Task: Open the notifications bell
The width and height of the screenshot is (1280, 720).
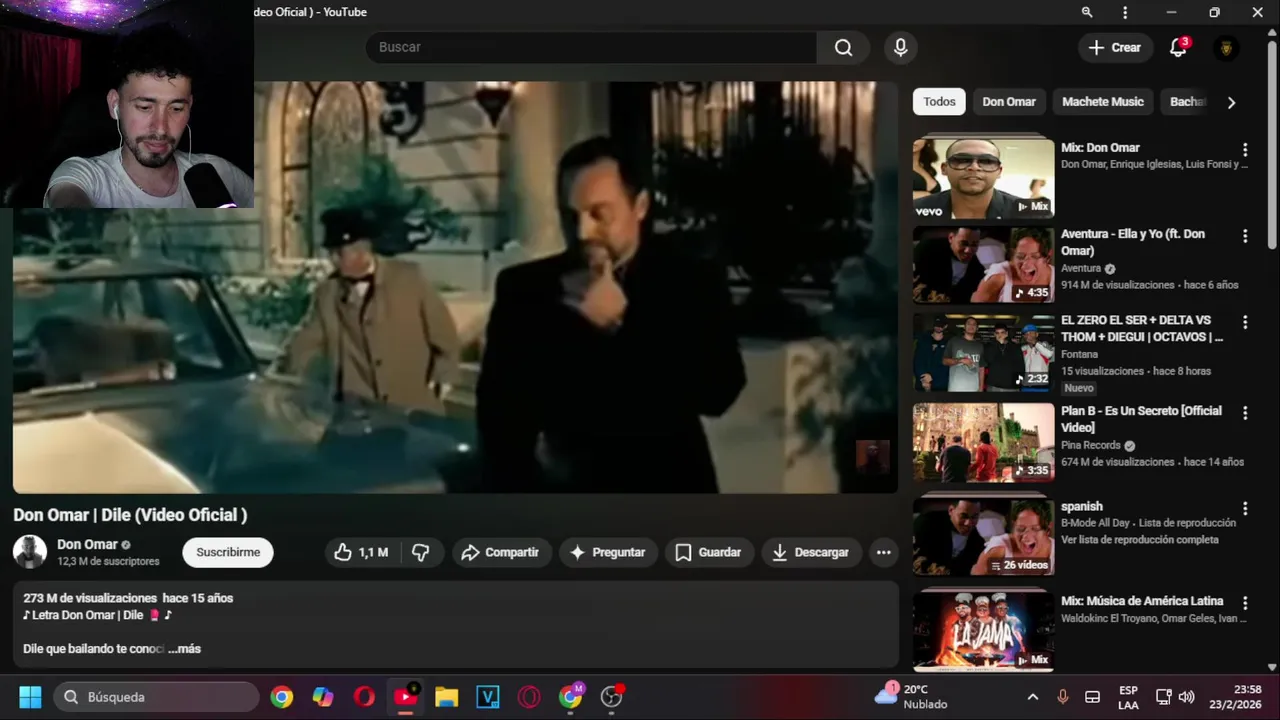Action: pos(1178,47)
